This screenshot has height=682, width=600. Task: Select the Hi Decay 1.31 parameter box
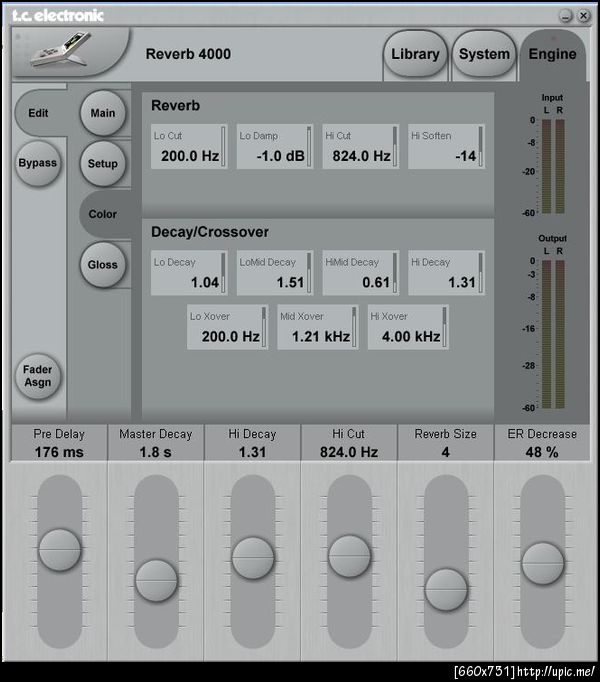(446, 273)
